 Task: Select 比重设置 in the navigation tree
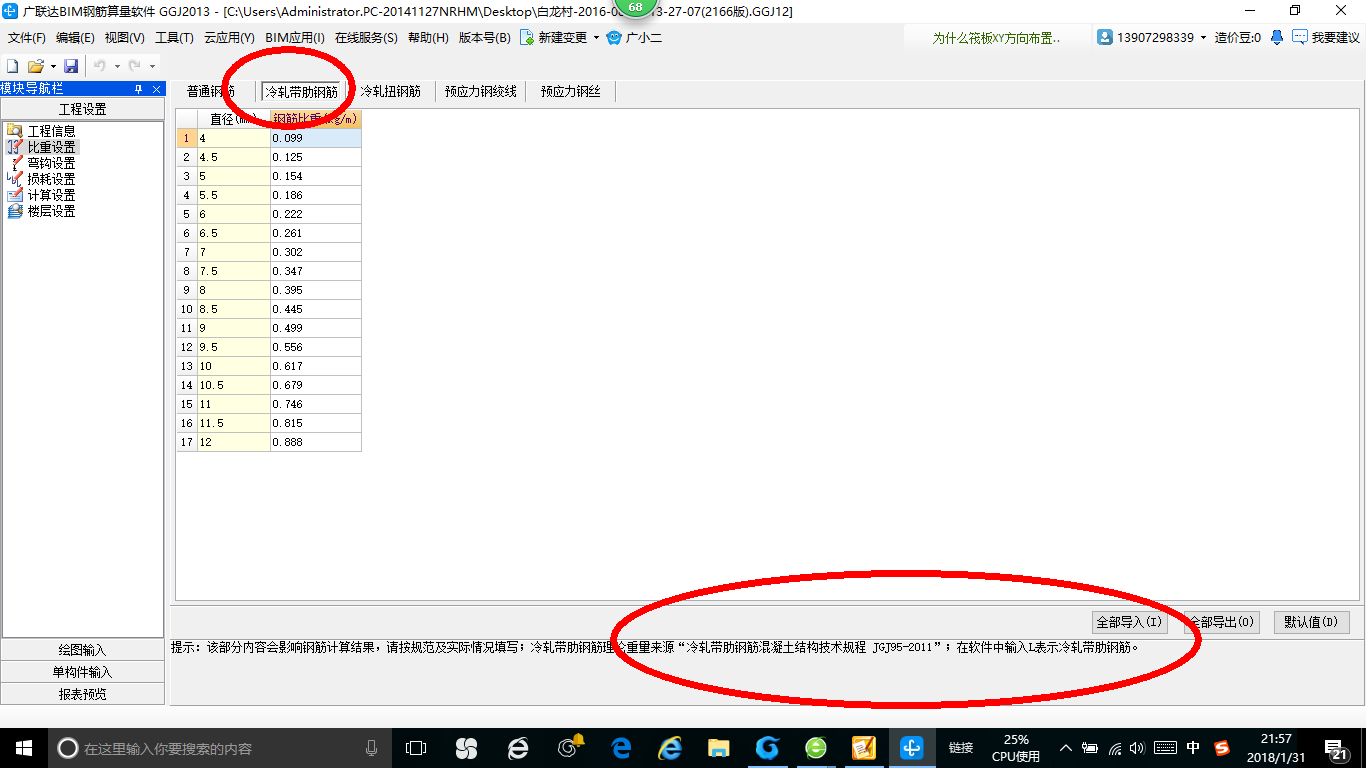click(51, 147)
